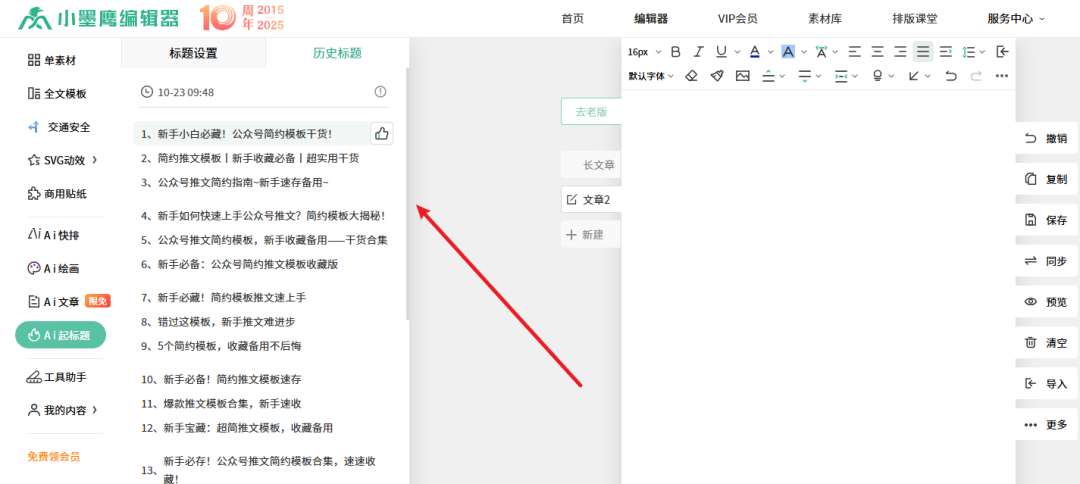Click 清空 to clear the content

coord(1046,342)
